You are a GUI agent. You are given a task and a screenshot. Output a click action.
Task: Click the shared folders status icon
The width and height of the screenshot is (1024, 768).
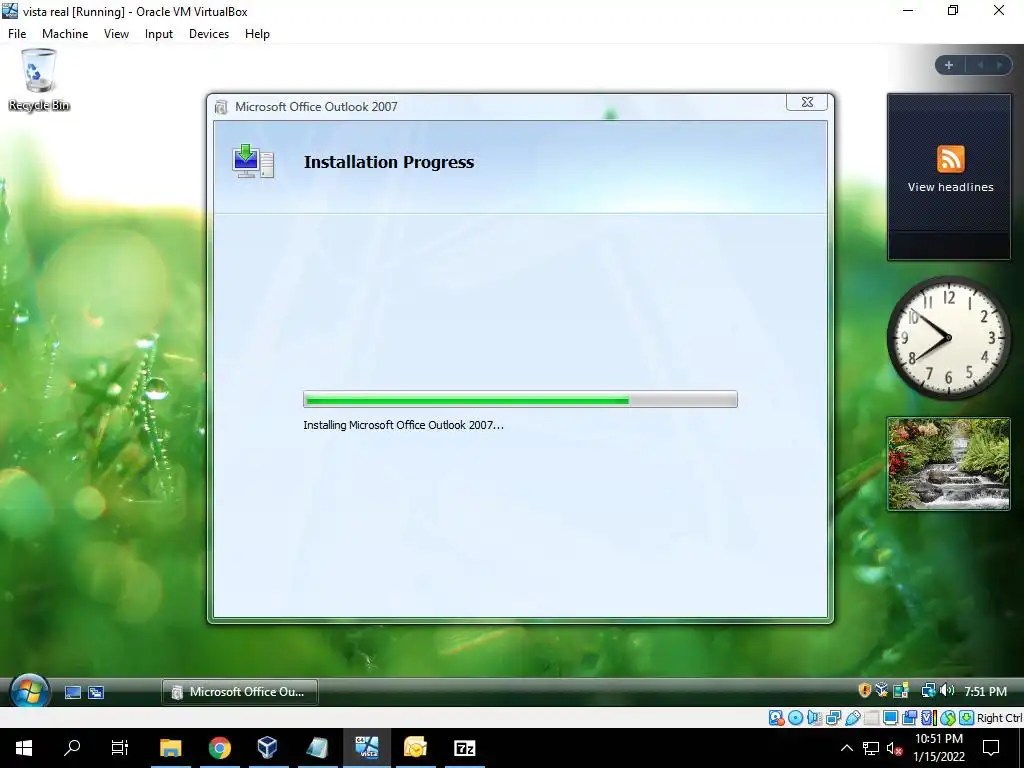tap(871, 718)
